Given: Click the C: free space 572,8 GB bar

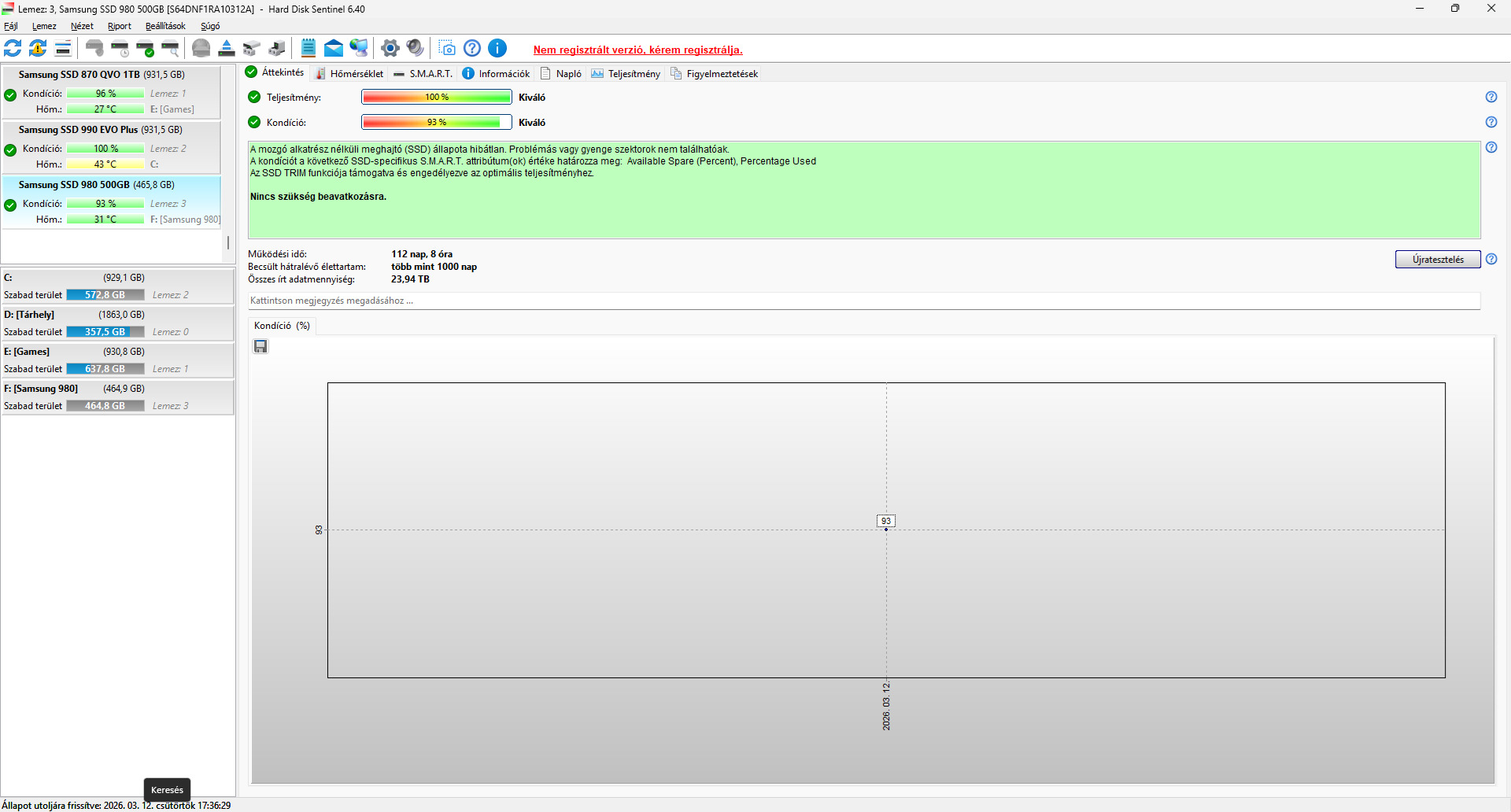Looking at the screenshot, I should tap(105, 295).
